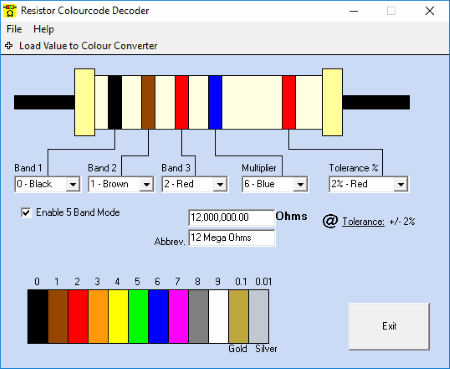Open the Band 1 dropdown showing 0 - Black

click(x=47, y=184)
